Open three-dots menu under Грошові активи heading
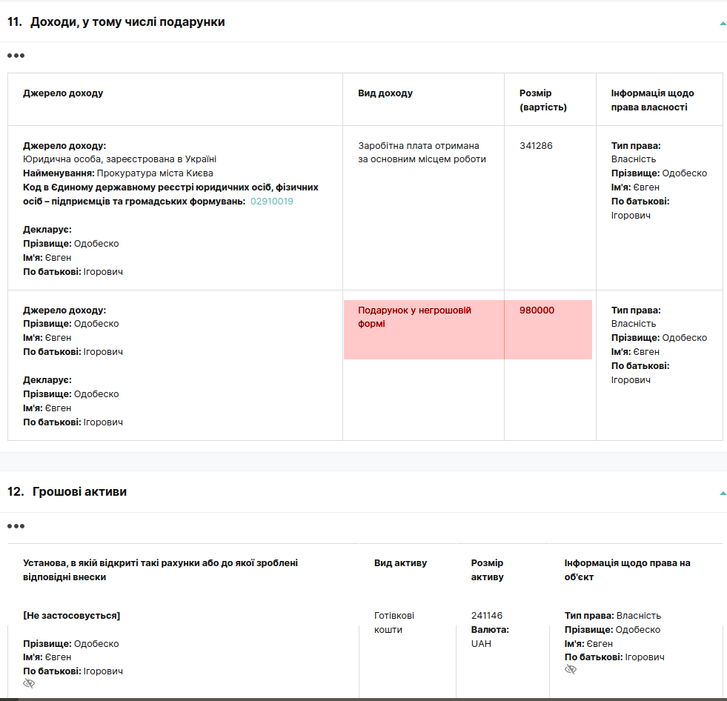Viewport: 727px width, 701px height. [16, 526]
